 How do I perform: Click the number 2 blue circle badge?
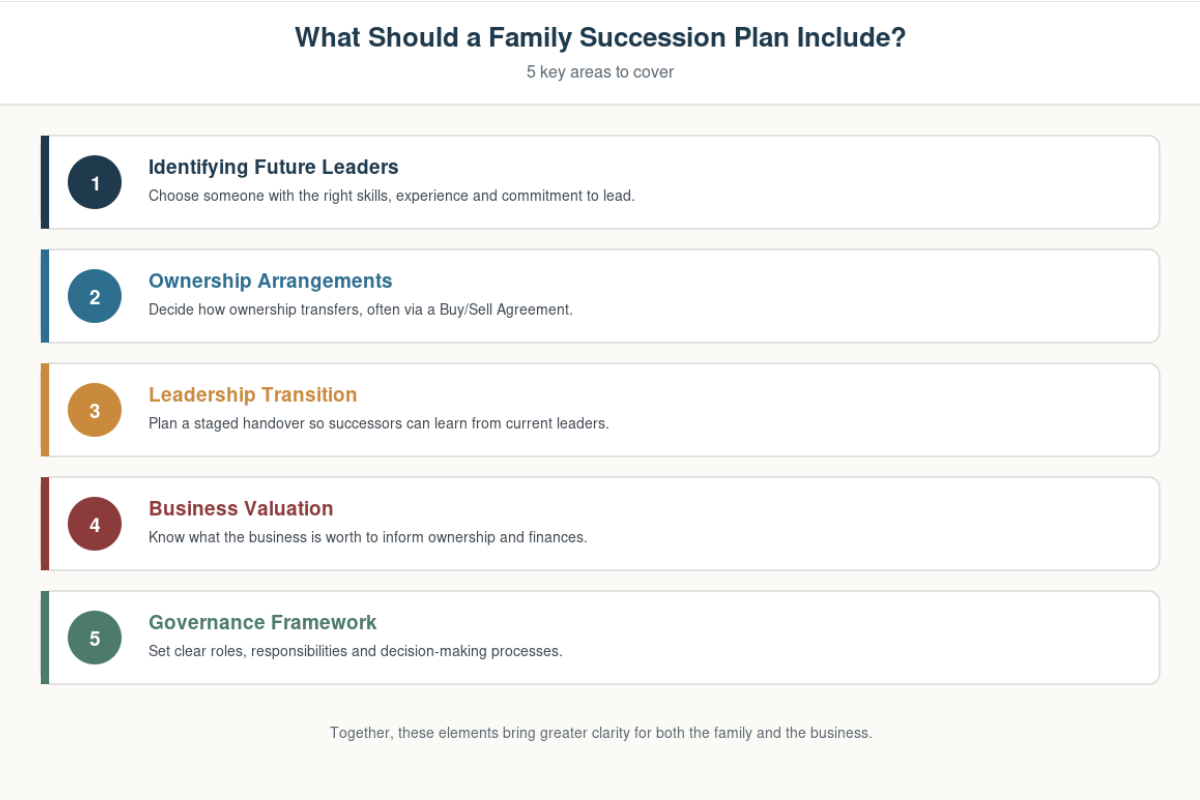click(95, 296)
